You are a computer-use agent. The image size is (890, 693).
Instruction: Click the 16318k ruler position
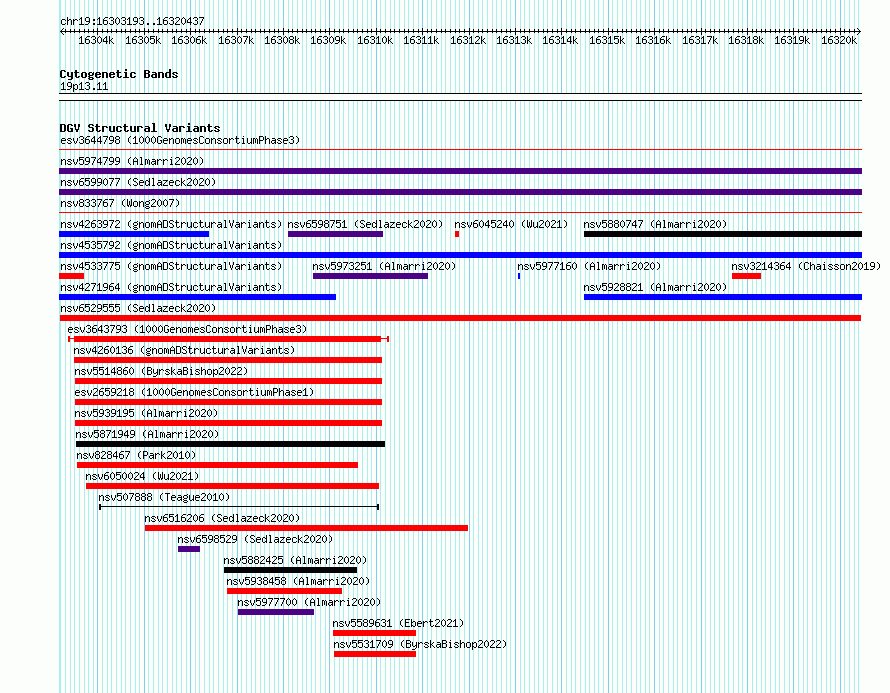[746, 41]
